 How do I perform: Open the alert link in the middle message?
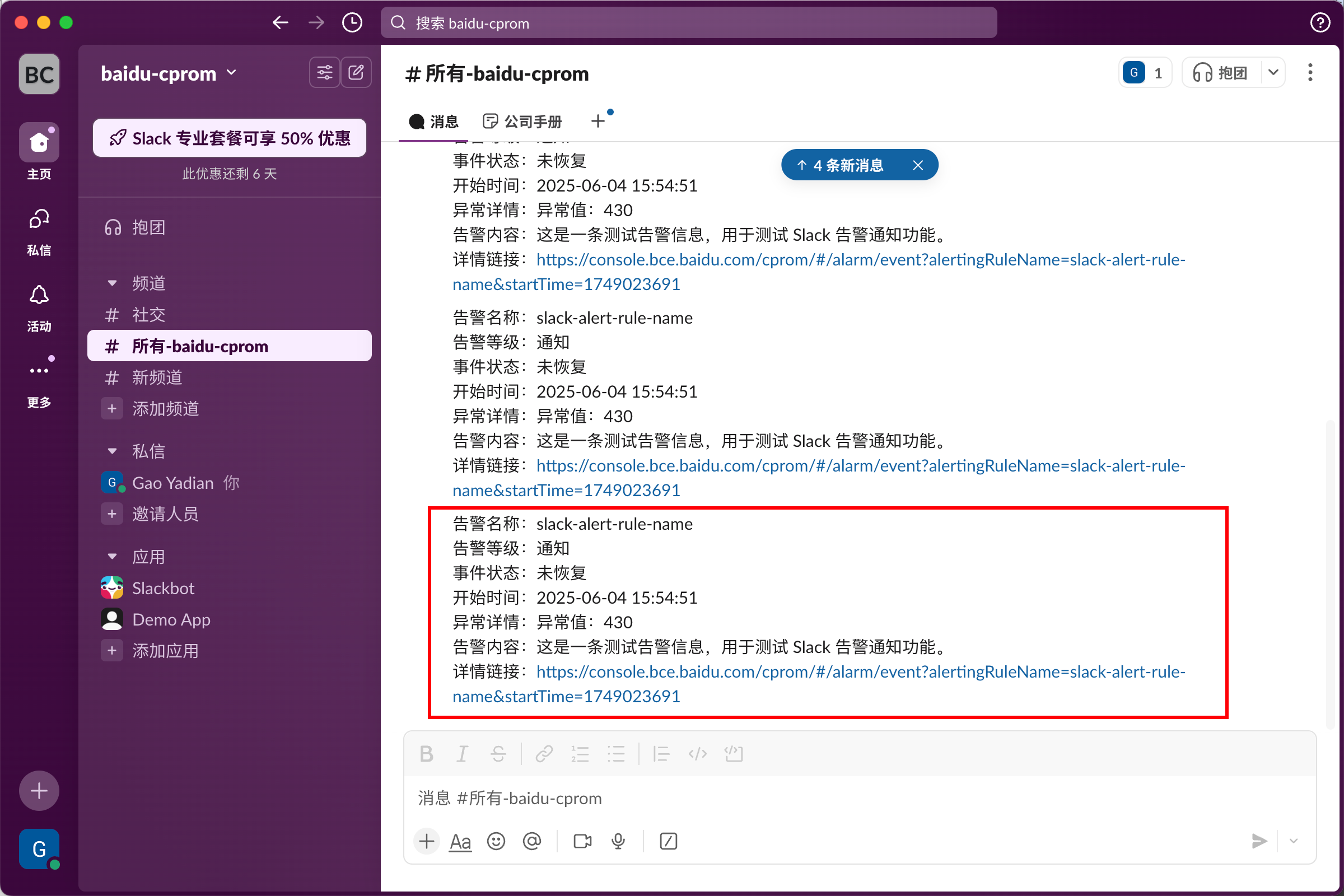[818, 478]
